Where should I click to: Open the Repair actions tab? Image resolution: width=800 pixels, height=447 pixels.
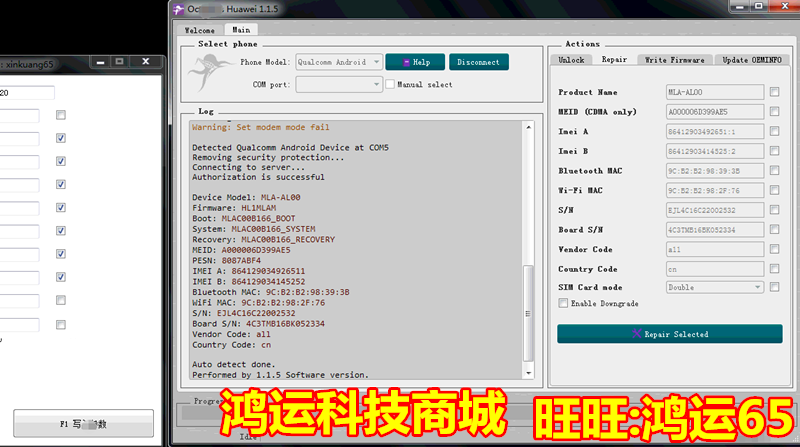point(614,59)
